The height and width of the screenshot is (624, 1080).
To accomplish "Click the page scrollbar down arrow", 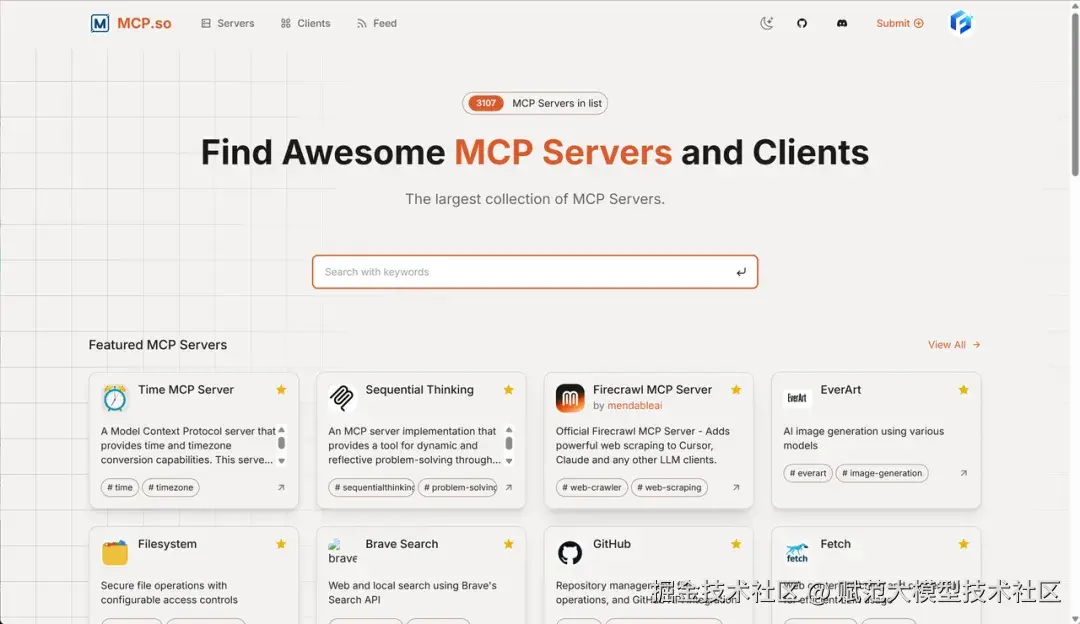I will tap(1074, 618).
